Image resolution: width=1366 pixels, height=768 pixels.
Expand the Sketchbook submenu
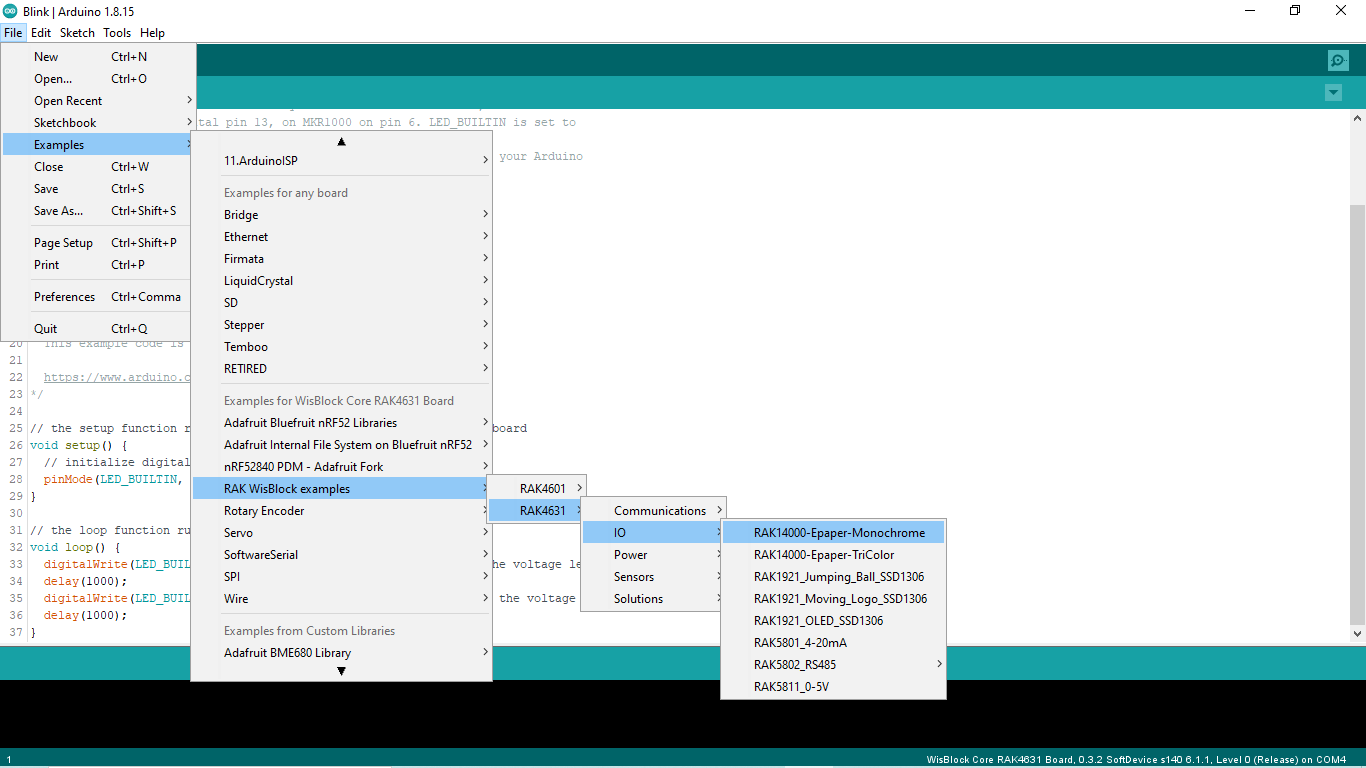point(98,123)
